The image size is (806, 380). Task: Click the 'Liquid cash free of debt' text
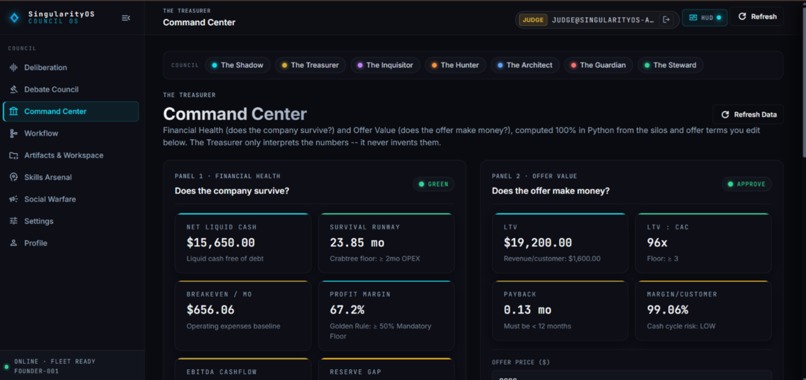click(x=225, y=259)
